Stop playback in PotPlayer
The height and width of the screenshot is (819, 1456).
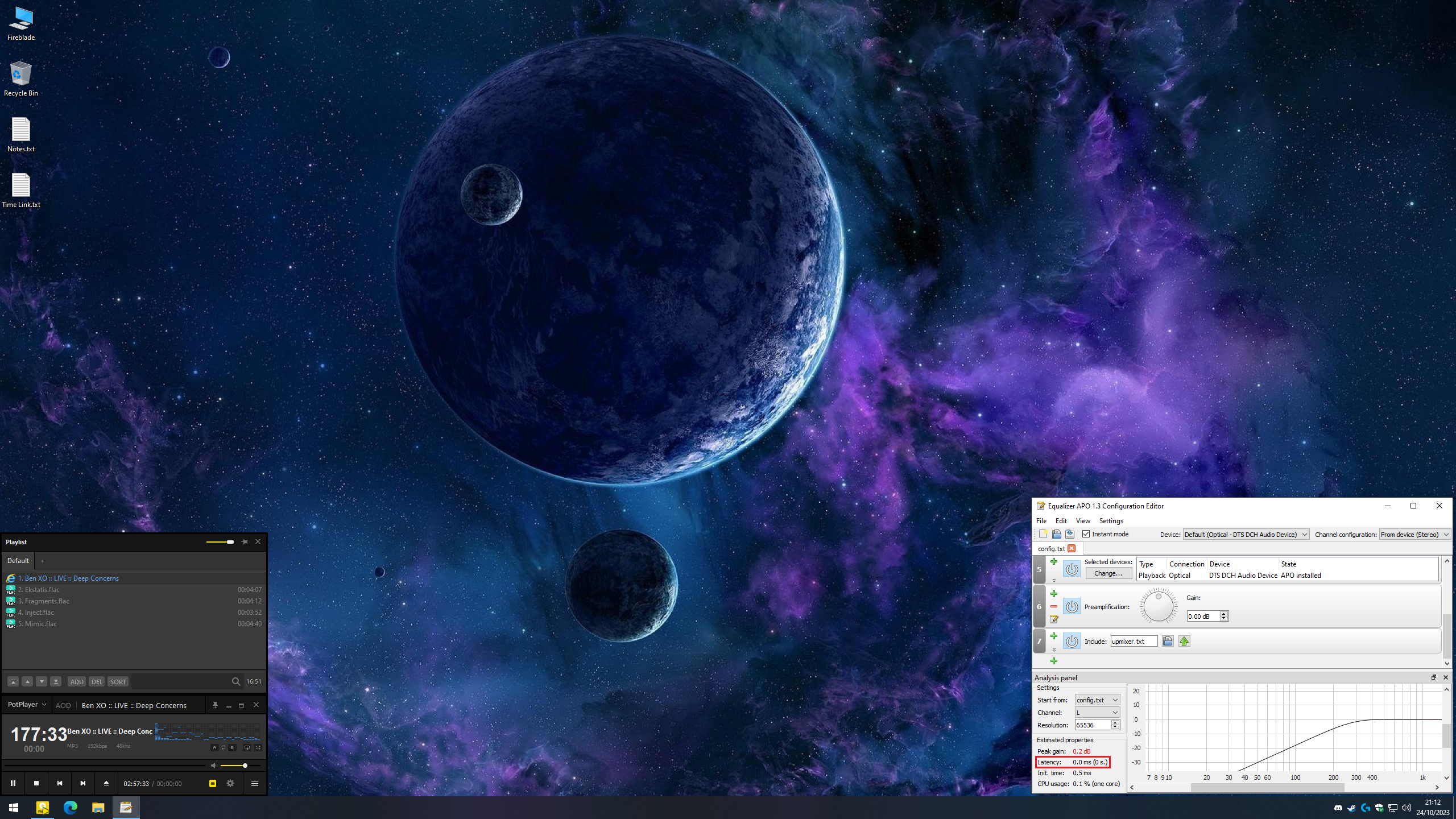pos(36,783)
